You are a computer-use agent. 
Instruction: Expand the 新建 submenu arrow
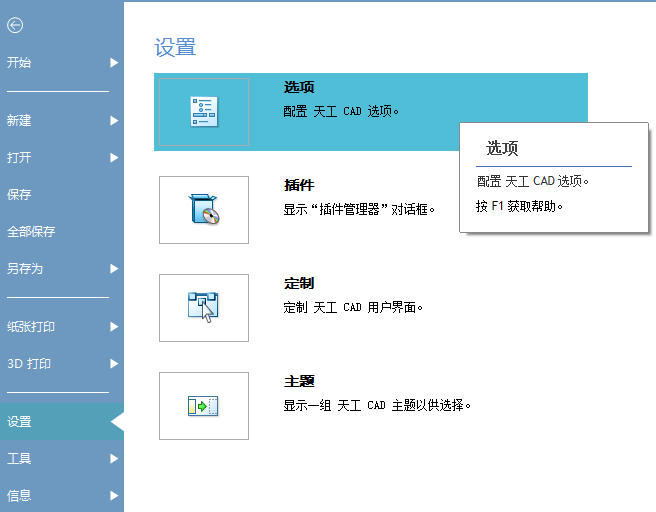[114, 121]
